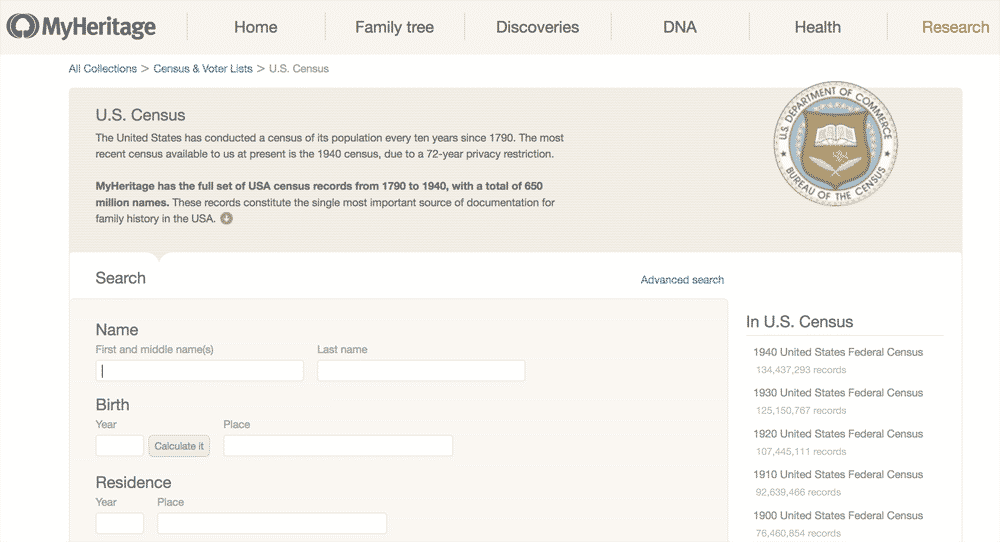1000x542 pixels.
Task: Click the Birth Year input box
Action: tap(119, 446)
